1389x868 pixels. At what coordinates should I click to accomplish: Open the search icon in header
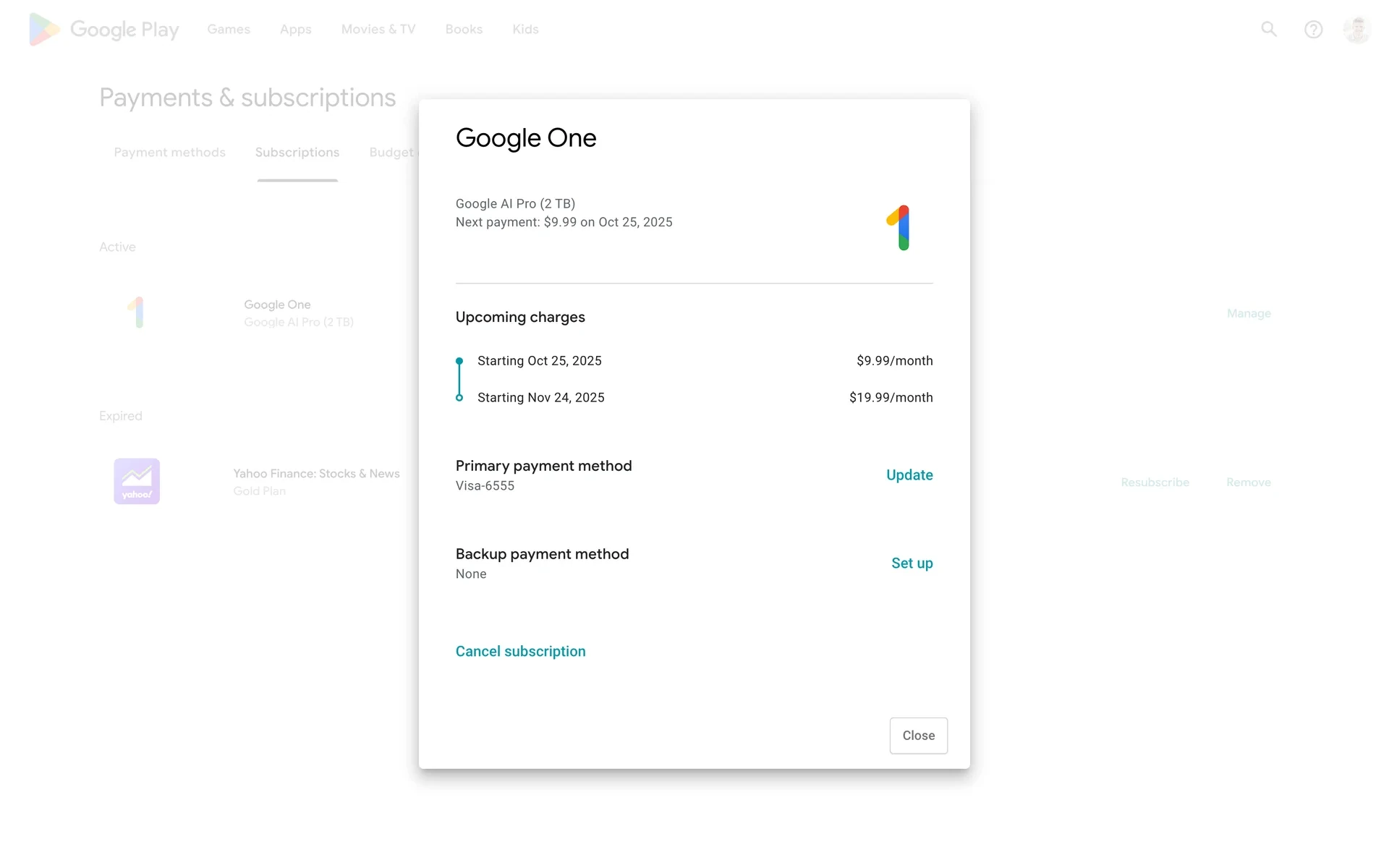[1269, 30]
